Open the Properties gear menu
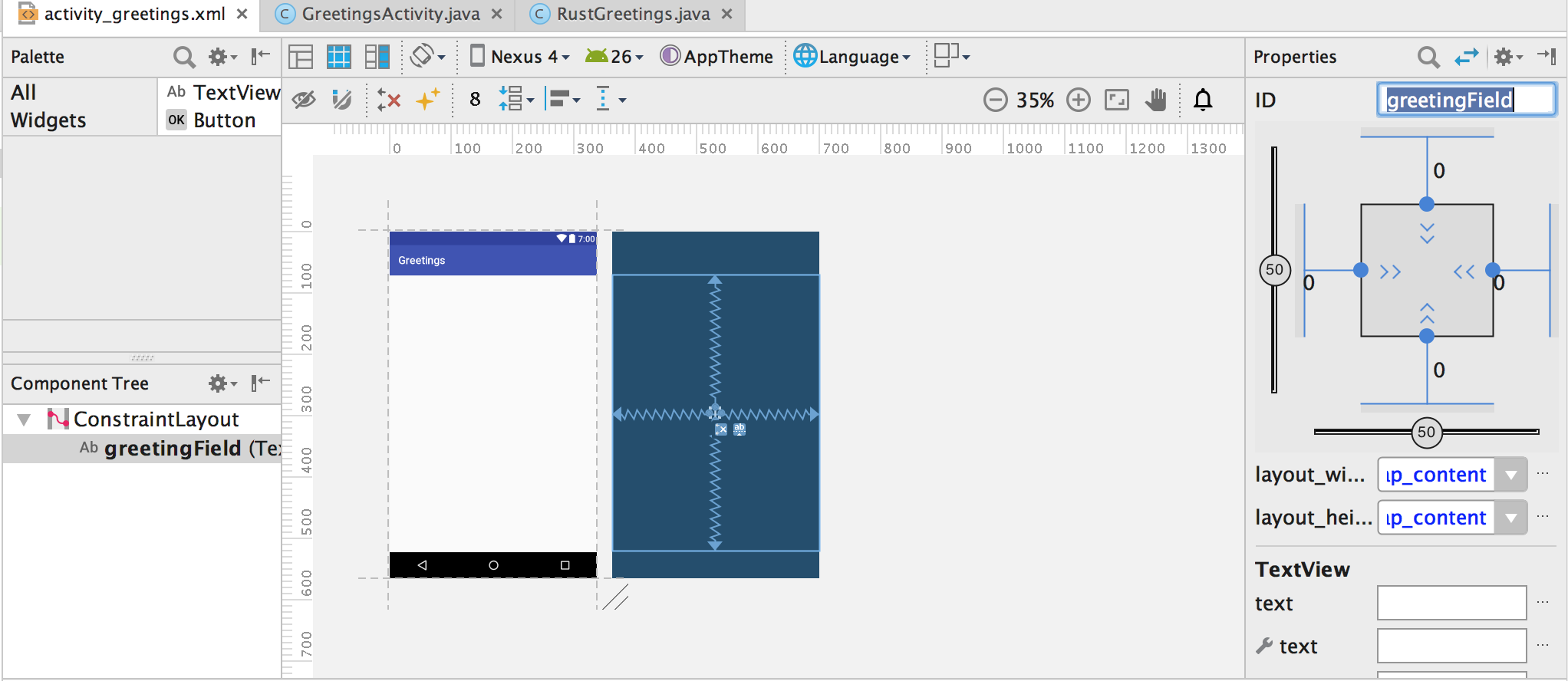Viewport: 1568px width, 681px height. [1508, 57]
